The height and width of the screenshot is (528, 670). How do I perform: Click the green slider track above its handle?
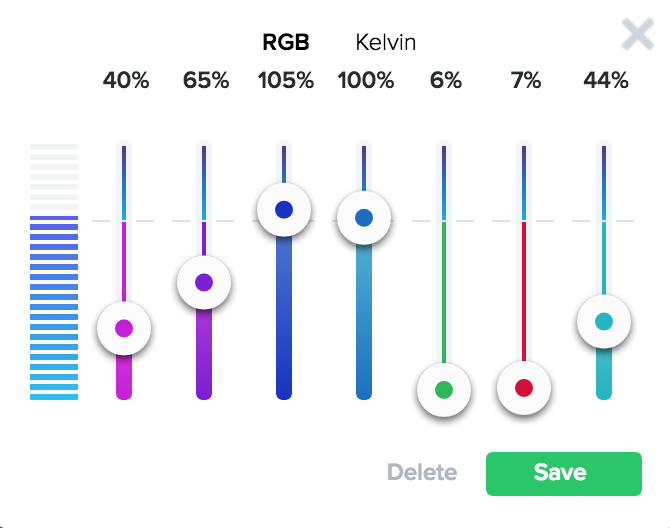click(444, 290)
